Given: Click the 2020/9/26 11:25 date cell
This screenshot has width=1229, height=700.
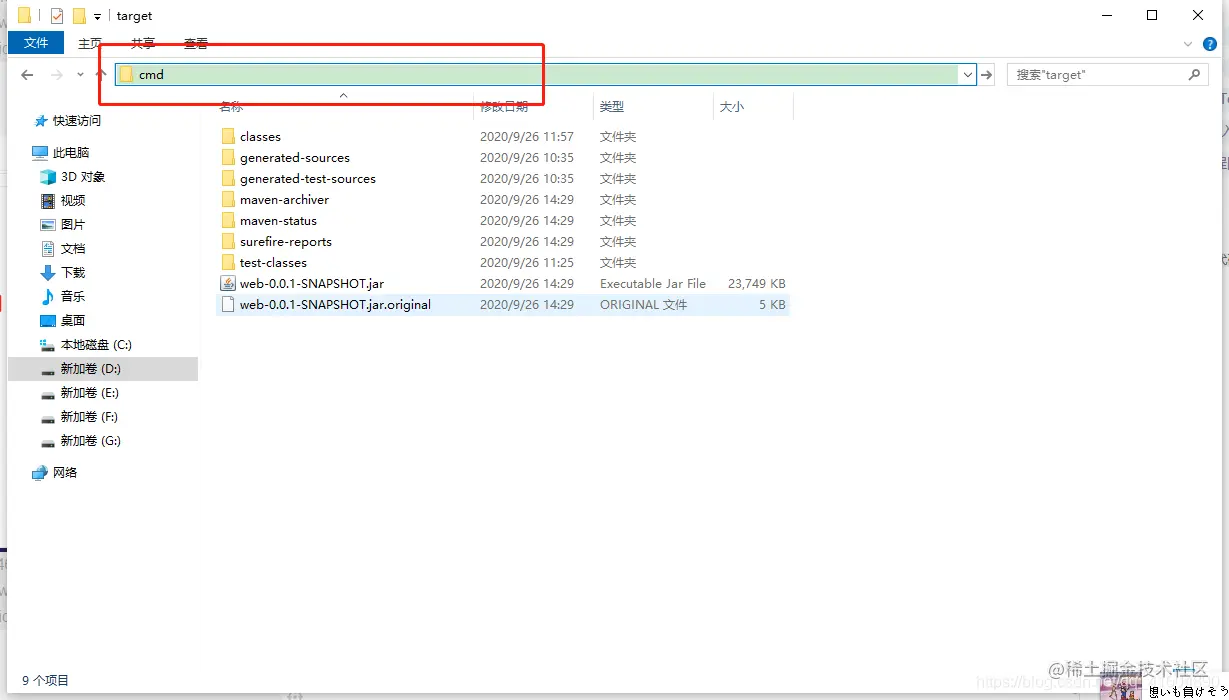Looking at the screenshot, I should point(527,262).
